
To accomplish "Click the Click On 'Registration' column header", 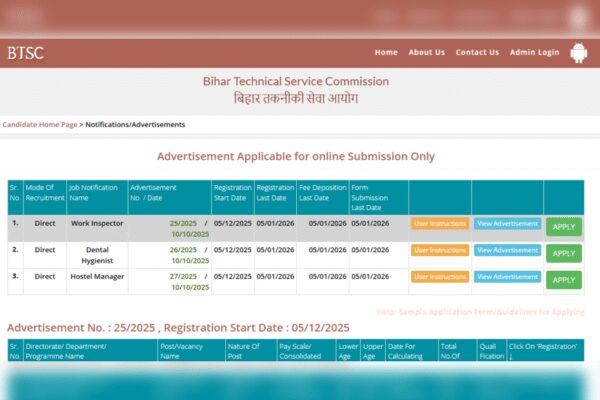I will tap(545, 351).
